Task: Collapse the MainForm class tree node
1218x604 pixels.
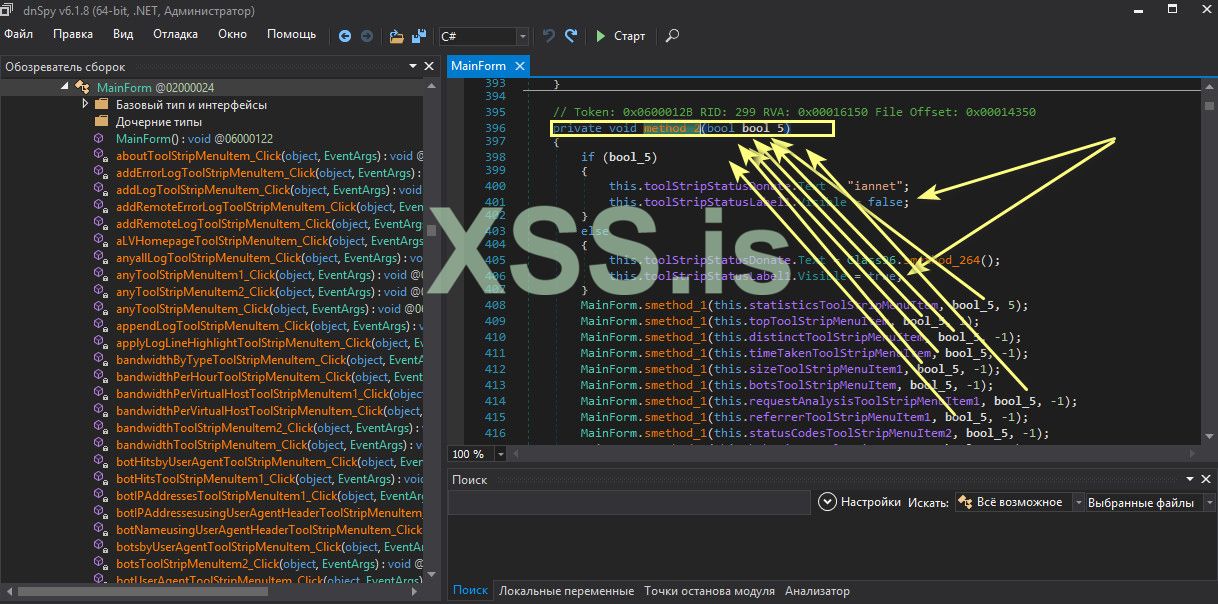Action: coord(66,88)
